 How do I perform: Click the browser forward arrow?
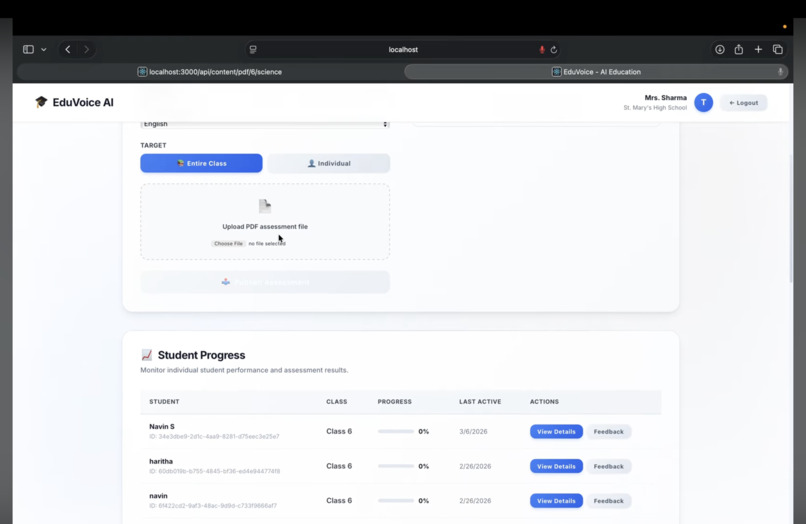tap(86, 49)
